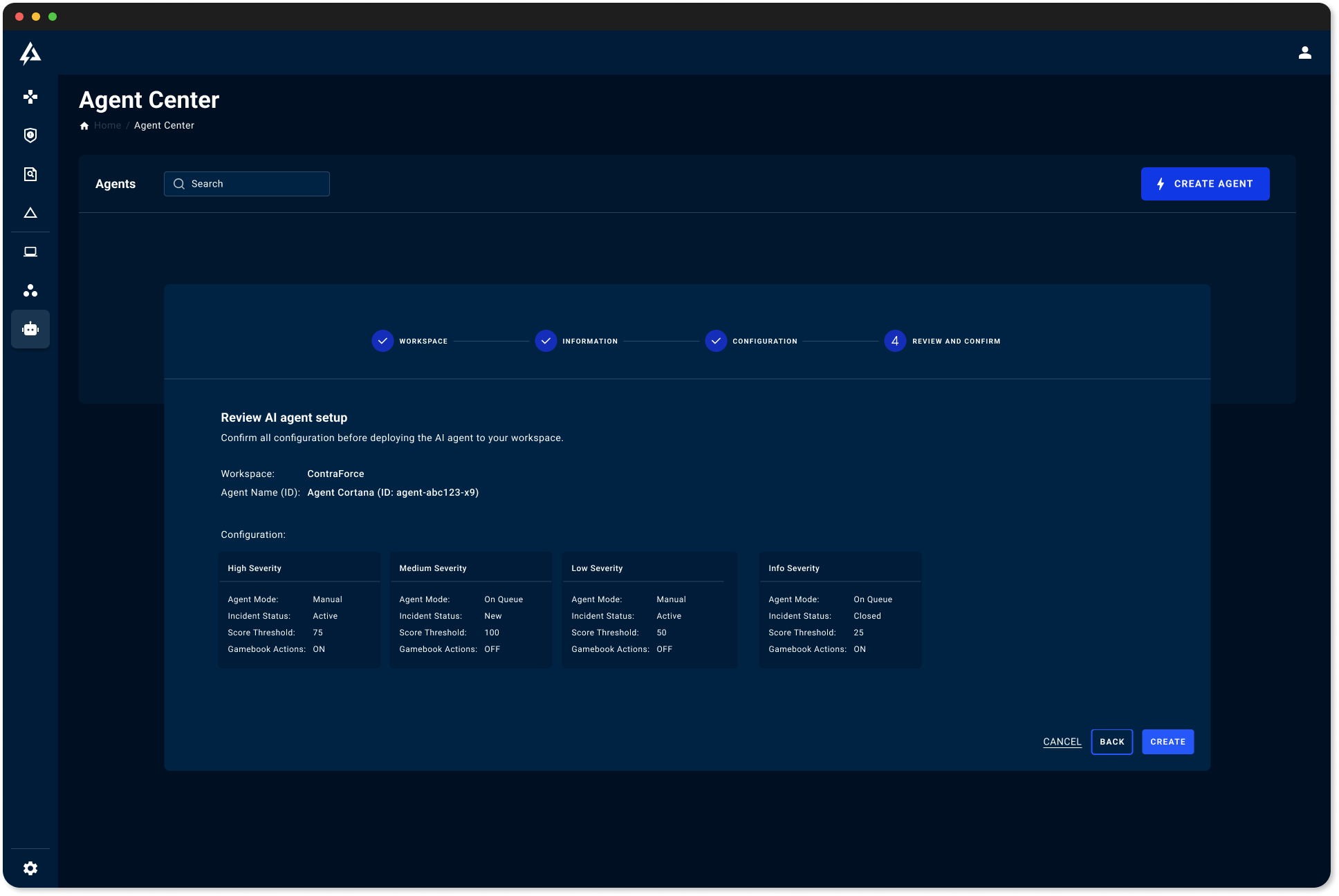Click the Create Agent button
Viewport: 1339px width, 896px height.
click(1205, 183)
